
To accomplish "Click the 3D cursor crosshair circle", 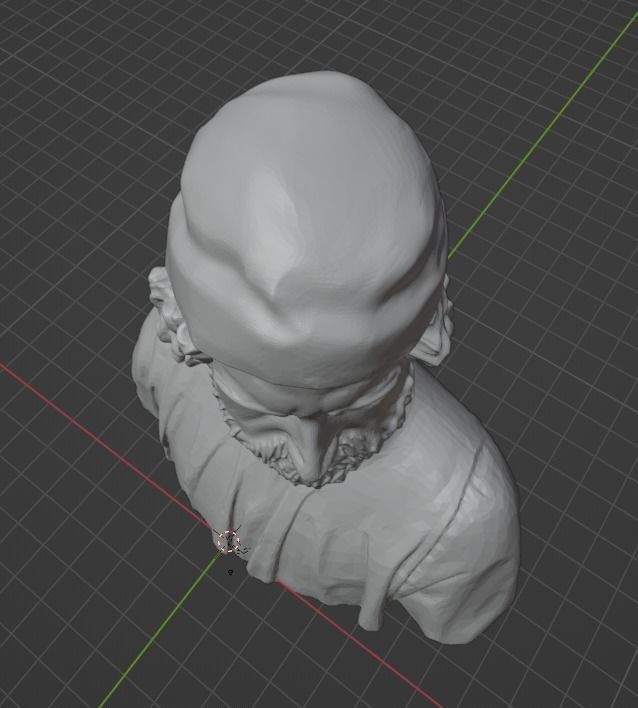I will [x=229, y=541].
